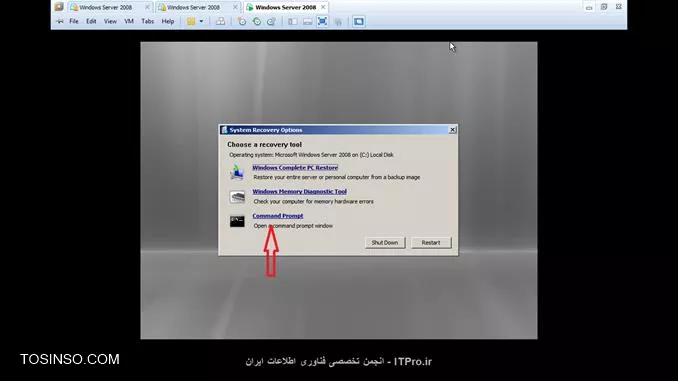Close the first Windows Server 2008 tab
This screenshot has width=678, height=381.
pyautogui.click(x=147, y=7)
